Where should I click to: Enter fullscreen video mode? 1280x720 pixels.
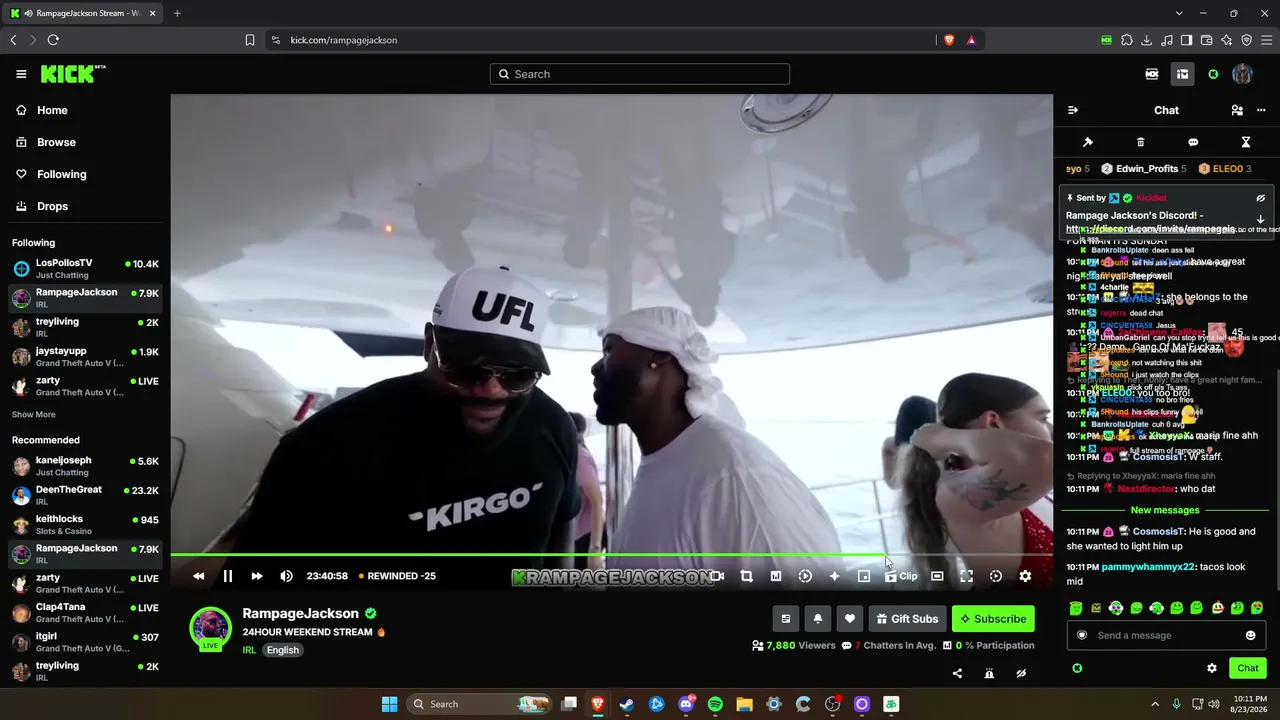tap(966, 576)
